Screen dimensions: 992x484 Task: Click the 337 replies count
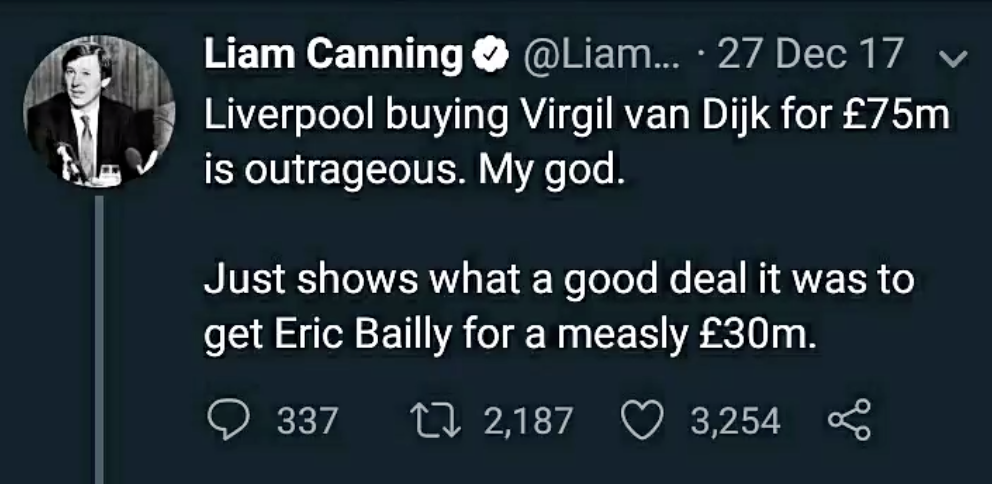(x=305, y=421)
